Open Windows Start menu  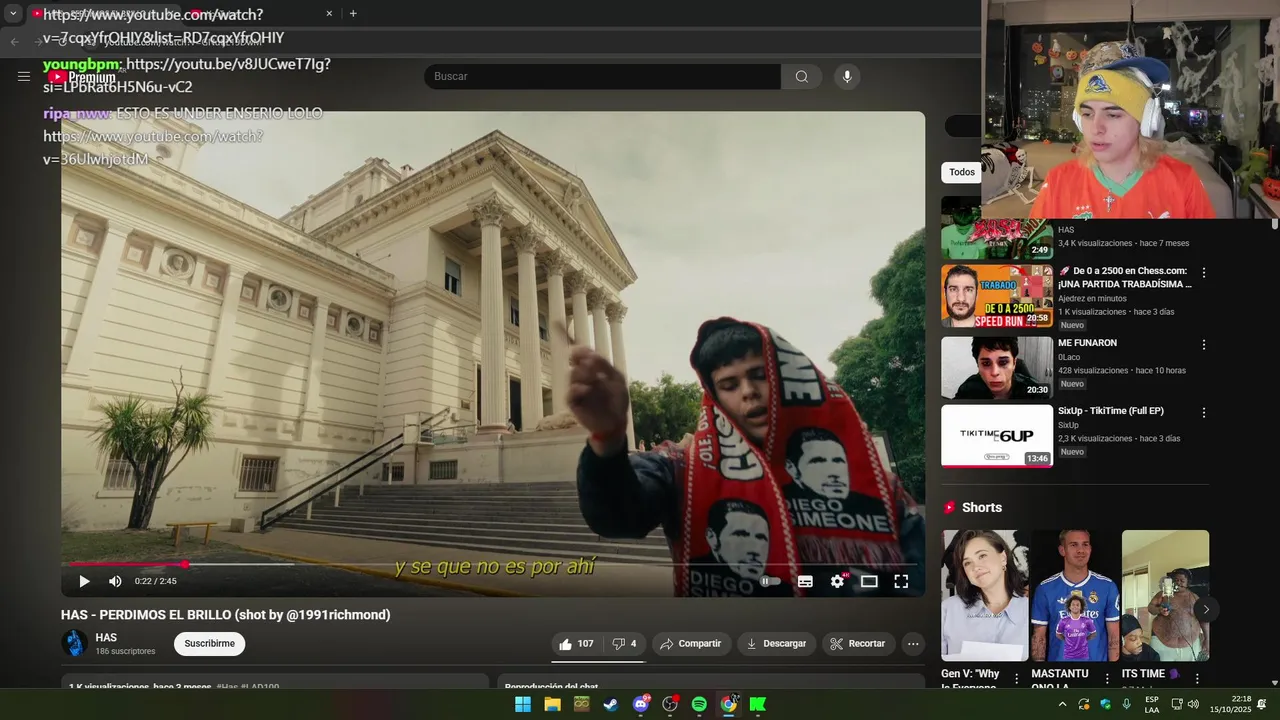[523, 704]
